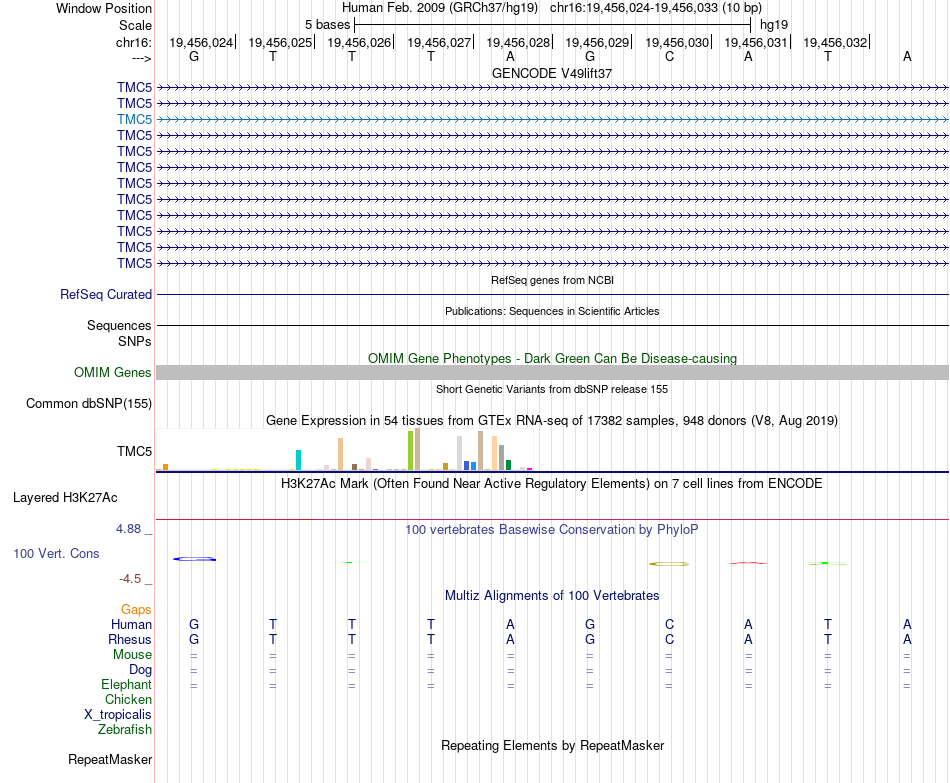Open the Layered H3K27Ac track label
Screen dimensions: 950x783
[65, 498]
